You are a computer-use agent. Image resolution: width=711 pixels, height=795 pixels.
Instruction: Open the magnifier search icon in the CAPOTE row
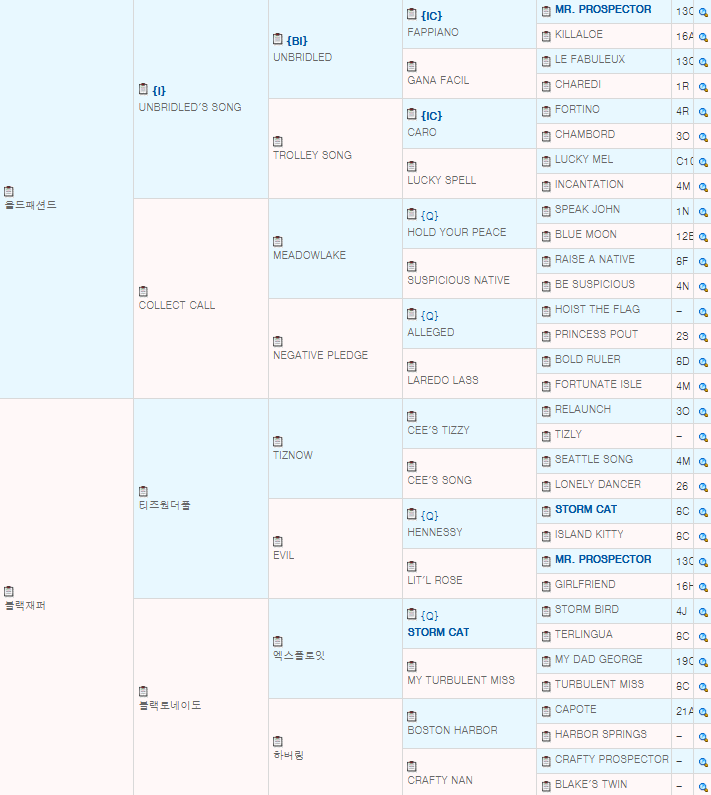703,711
